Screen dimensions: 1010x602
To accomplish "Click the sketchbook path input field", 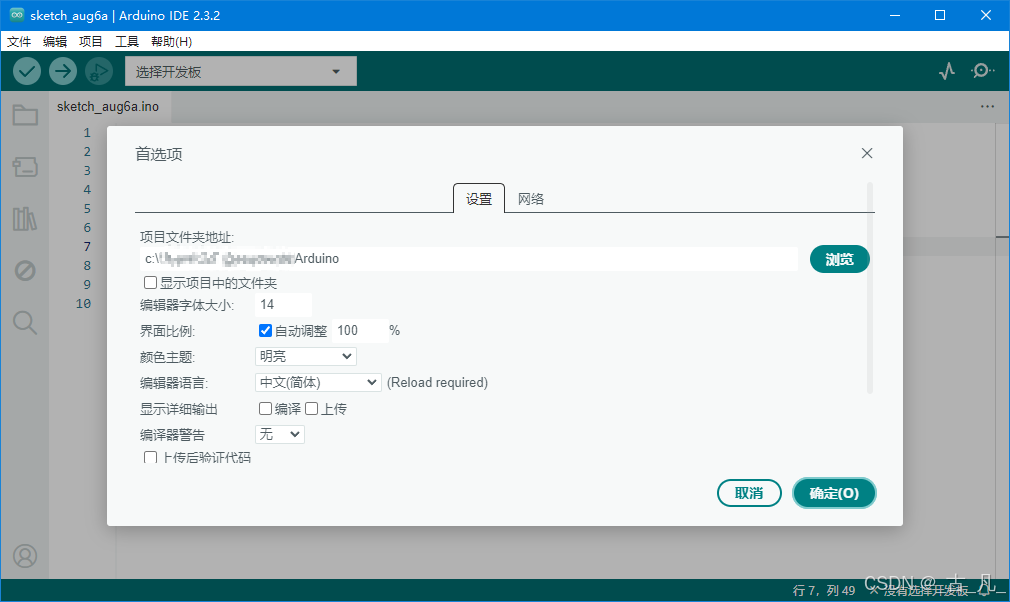I will coord(469,259).
